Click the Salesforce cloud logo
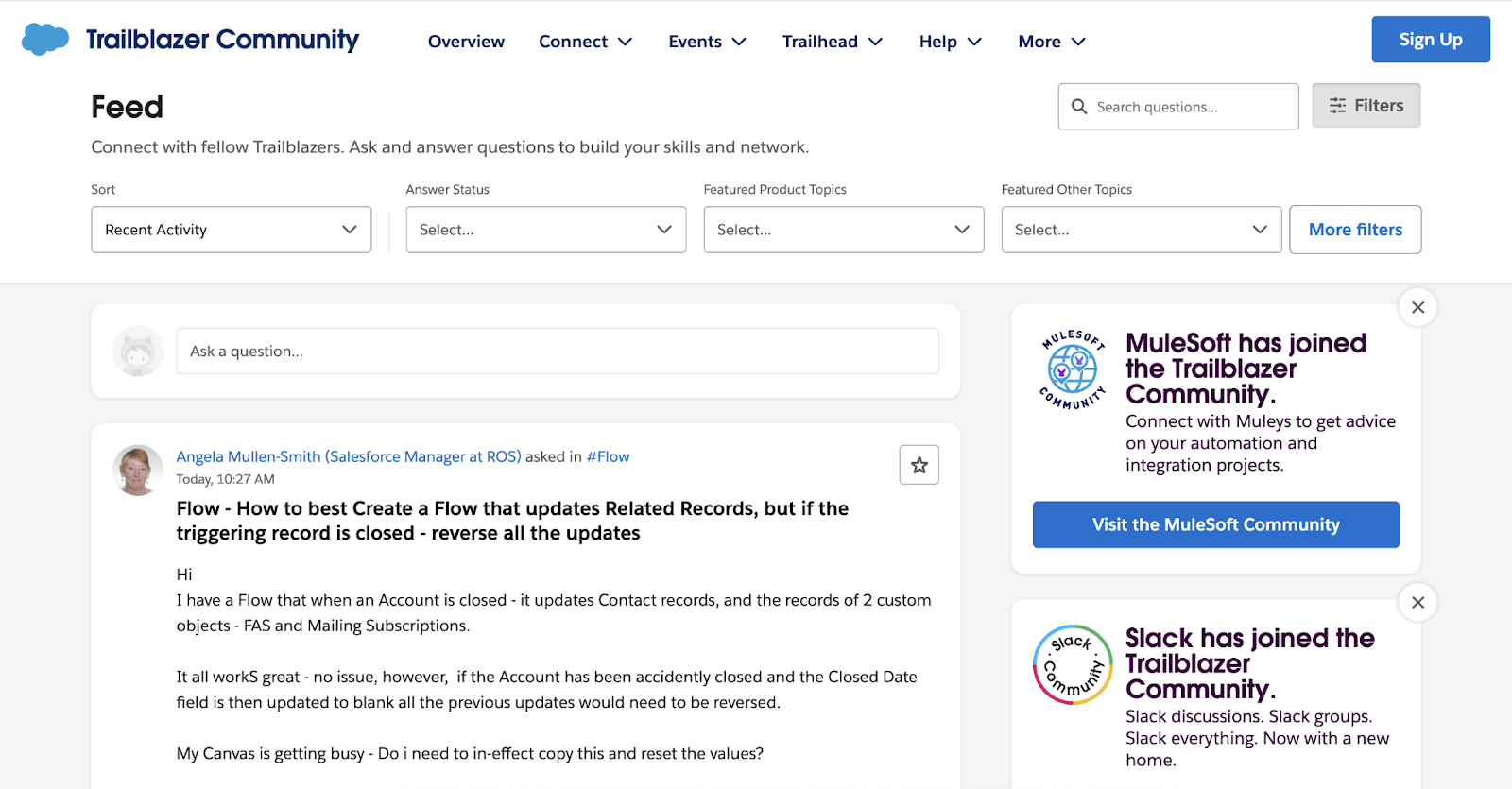 44,40
